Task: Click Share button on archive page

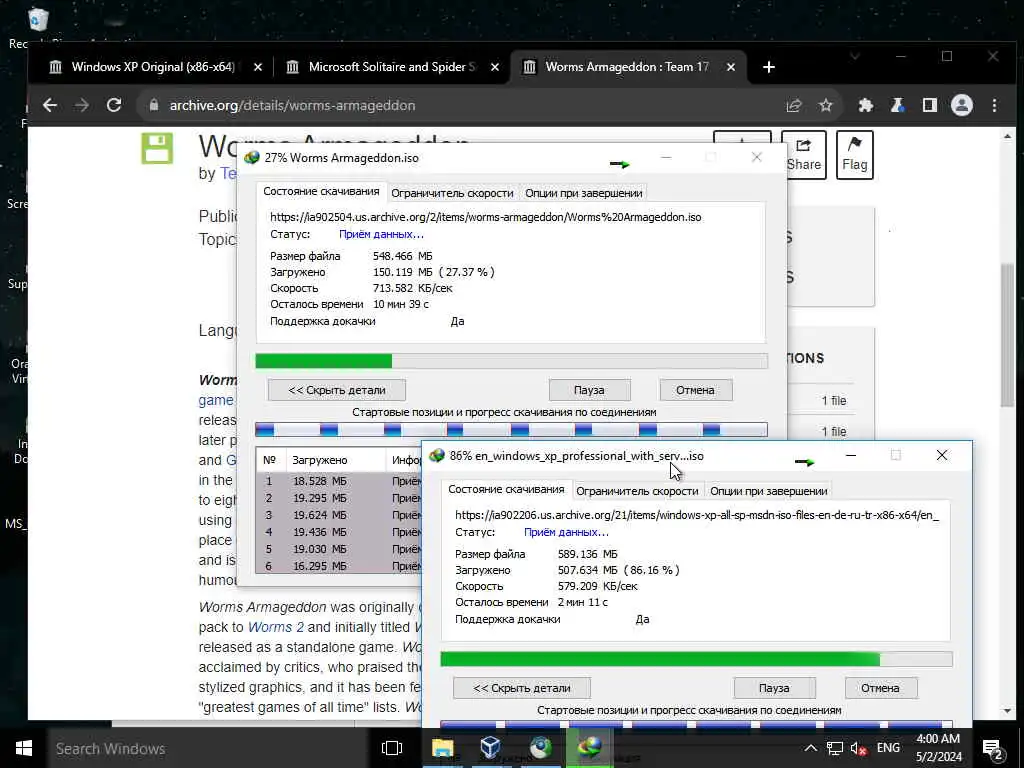Action: tap(803, 155)
